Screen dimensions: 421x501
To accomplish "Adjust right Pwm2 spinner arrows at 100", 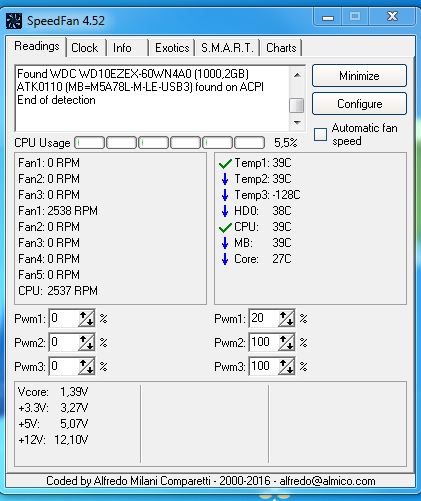I will tap(286, 343).
